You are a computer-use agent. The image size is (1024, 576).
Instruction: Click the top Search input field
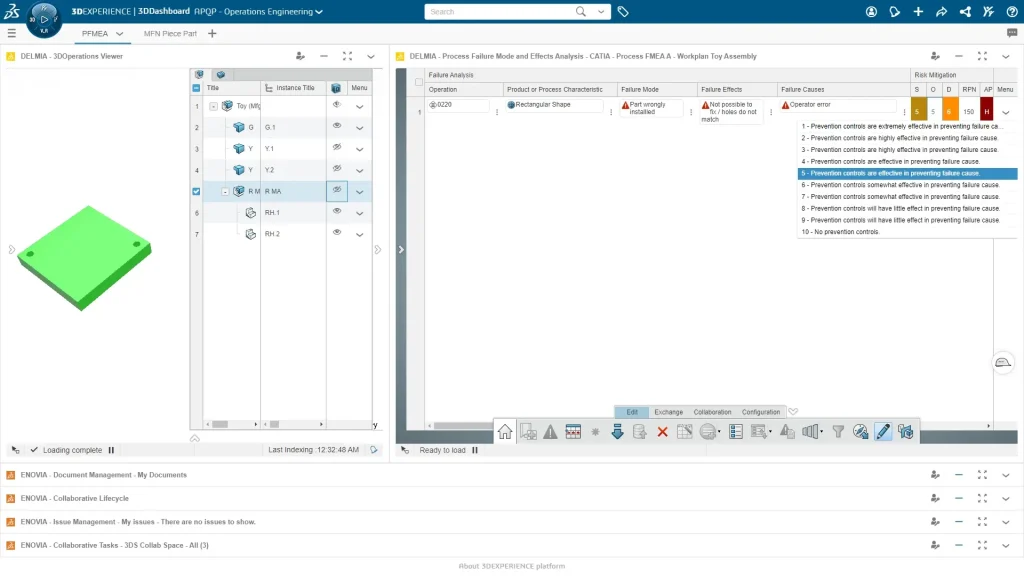tap(500, 12)
